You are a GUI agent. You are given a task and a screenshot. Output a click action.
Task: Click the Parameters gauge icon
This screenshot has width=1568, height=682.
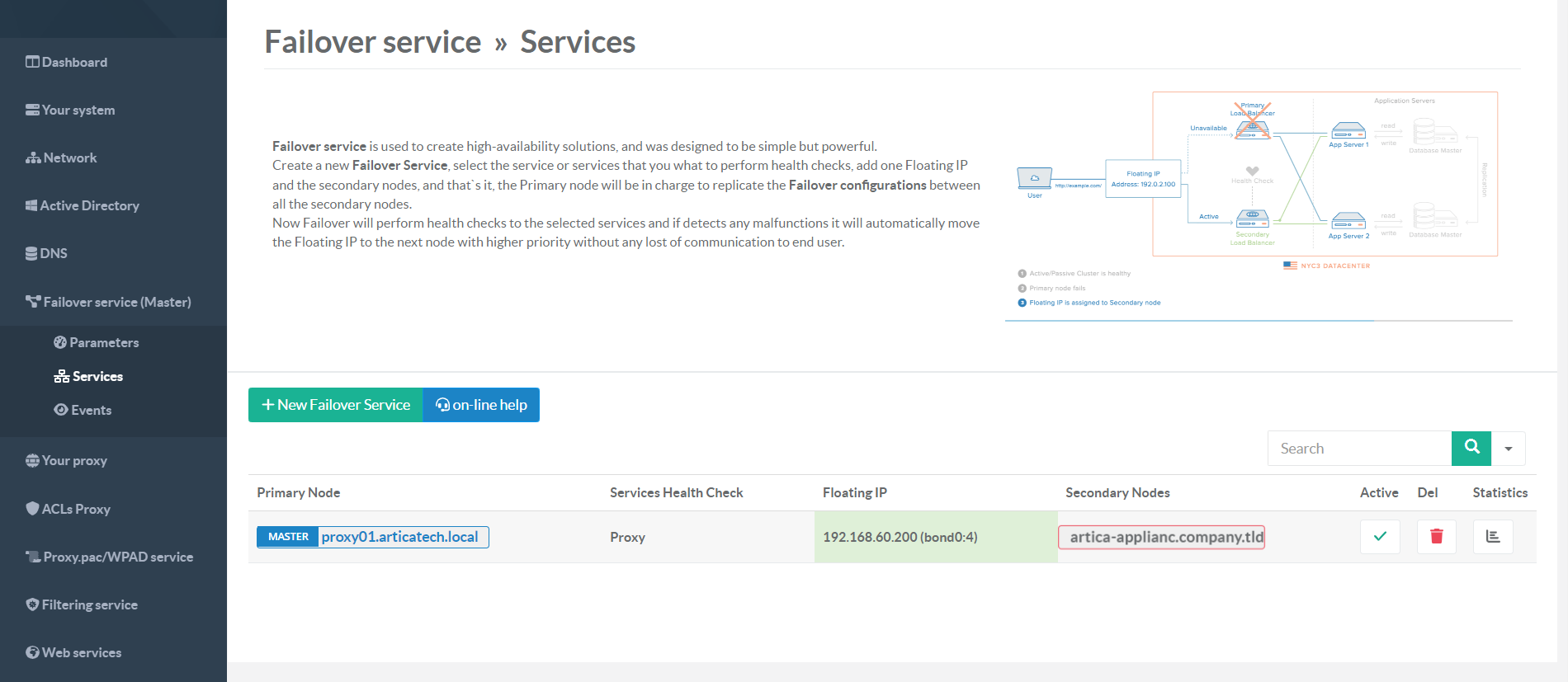60,342
